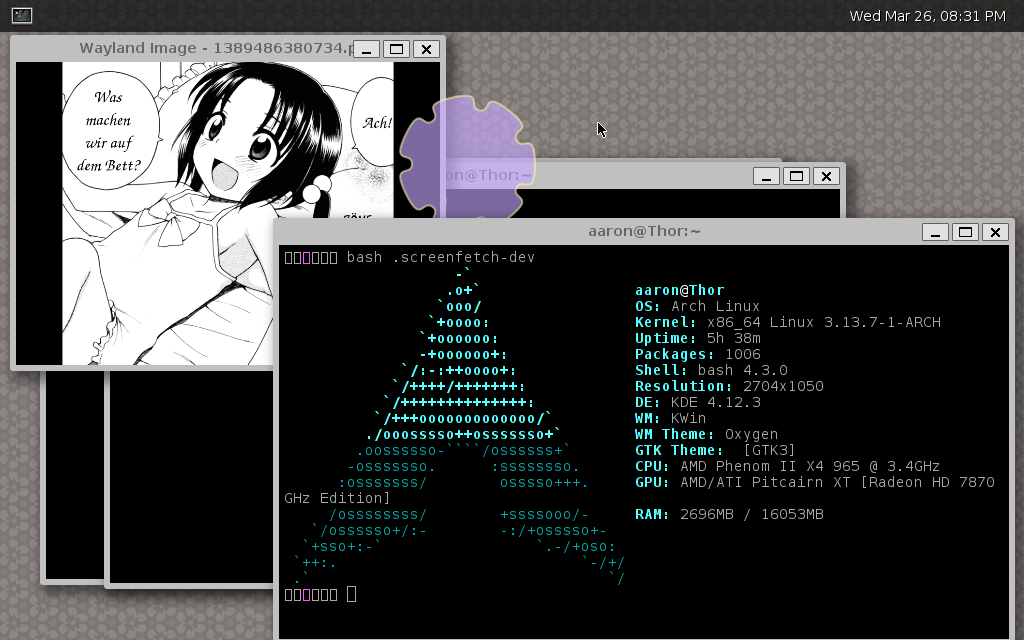Maximize the middle terminal window behind the front one

(x=796, y=176)
